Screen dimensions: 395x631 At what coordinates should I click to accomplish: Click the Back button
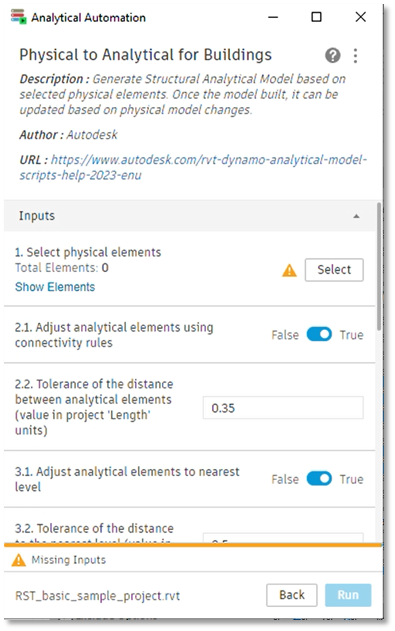tap(292, 595)
